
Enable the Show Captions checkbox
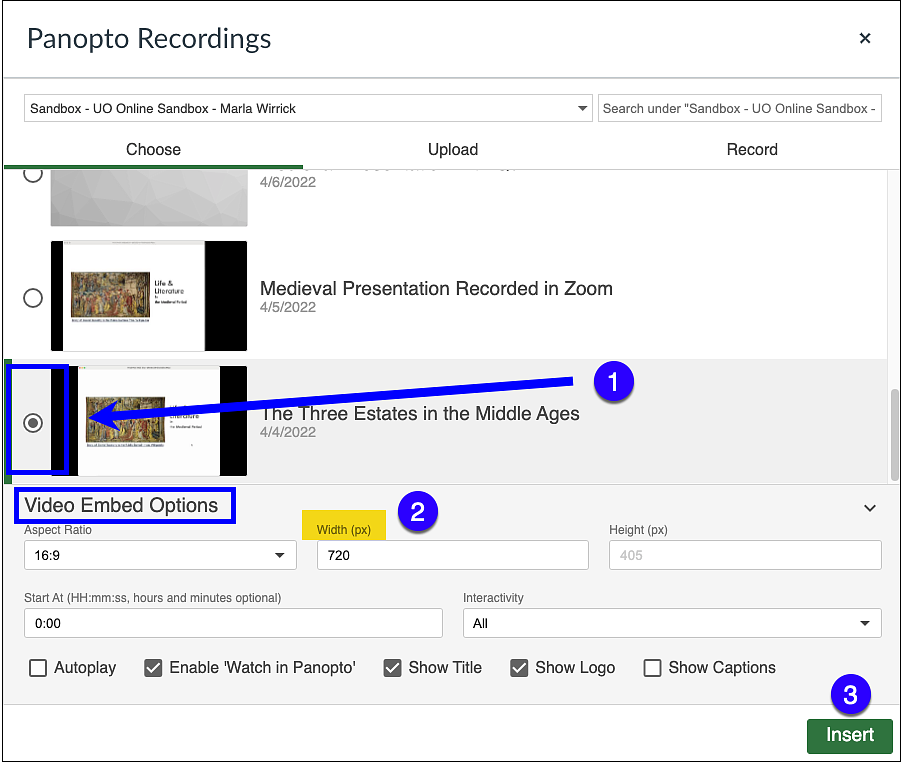click(652, 668)
